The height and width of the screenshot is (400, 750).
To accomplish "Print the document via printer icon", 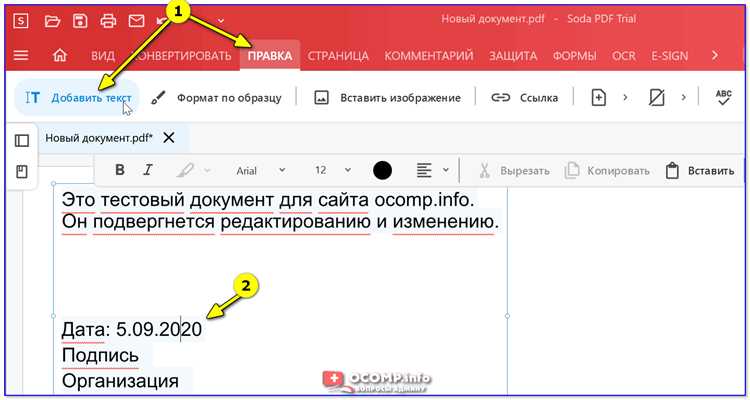I will tap(108, 21).
